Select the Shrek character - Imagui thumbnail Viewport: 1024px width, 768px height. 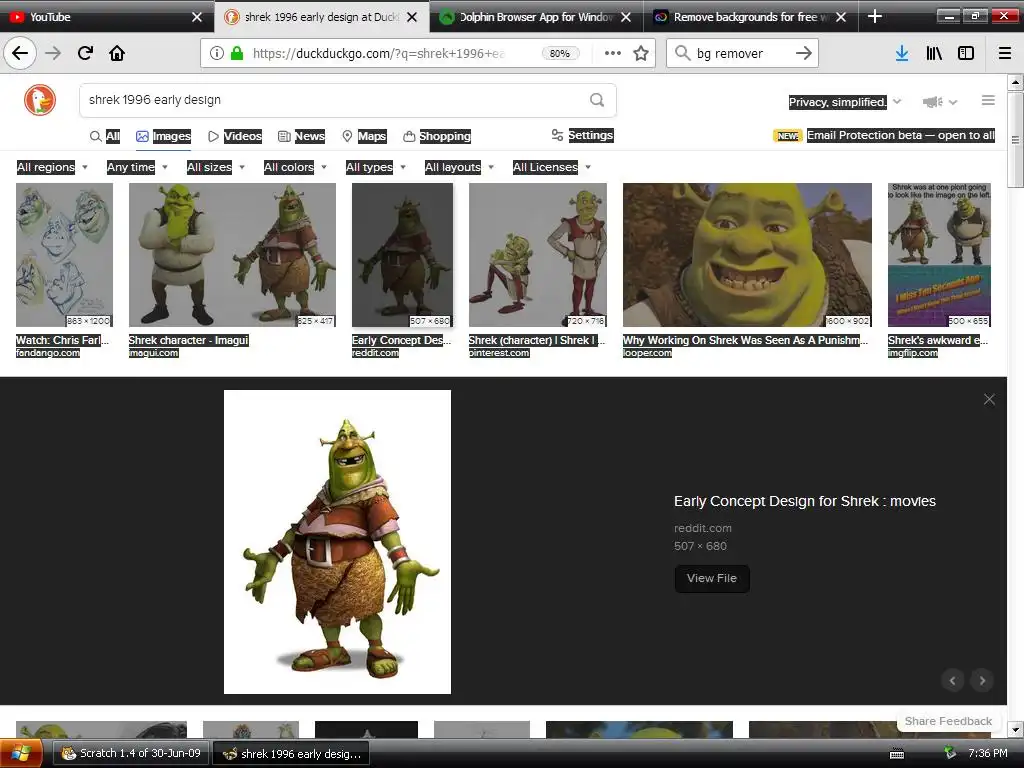click(232, 255)
